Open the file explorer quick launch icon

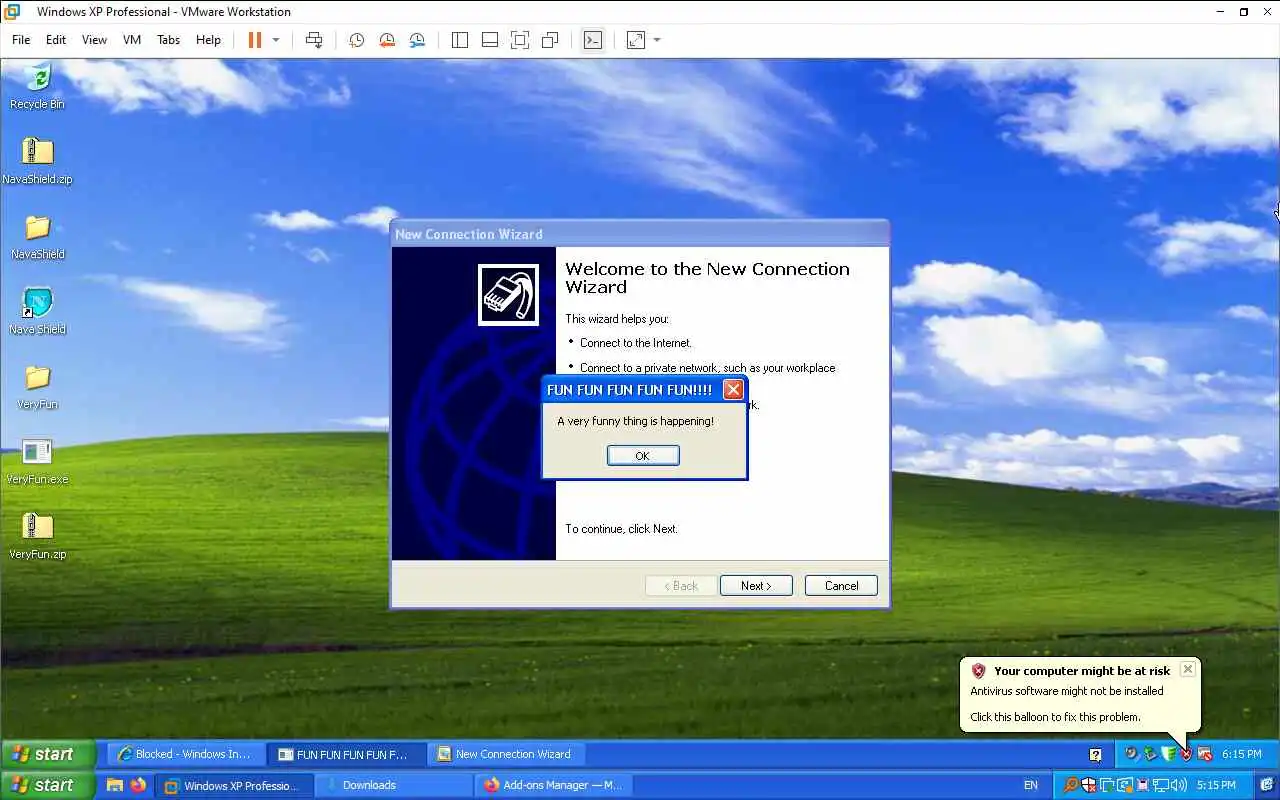115,785
